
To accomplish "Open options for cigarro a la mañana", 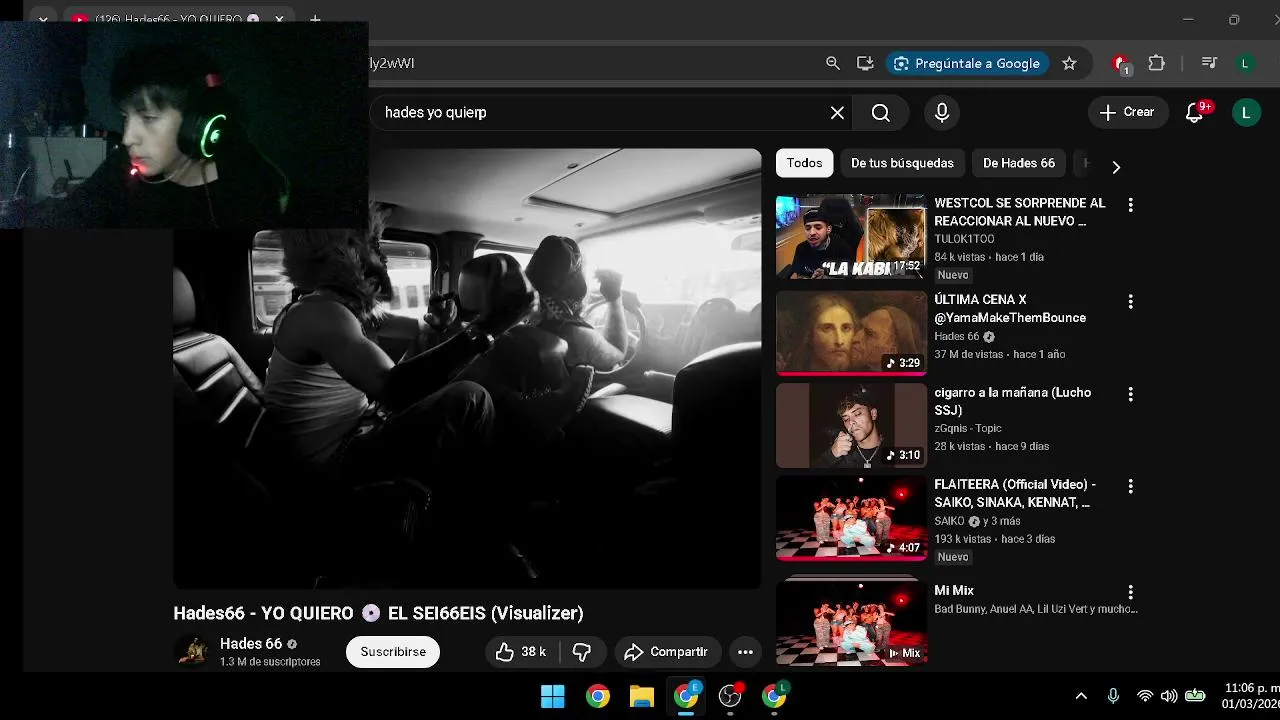I will tap(1131, 395).
